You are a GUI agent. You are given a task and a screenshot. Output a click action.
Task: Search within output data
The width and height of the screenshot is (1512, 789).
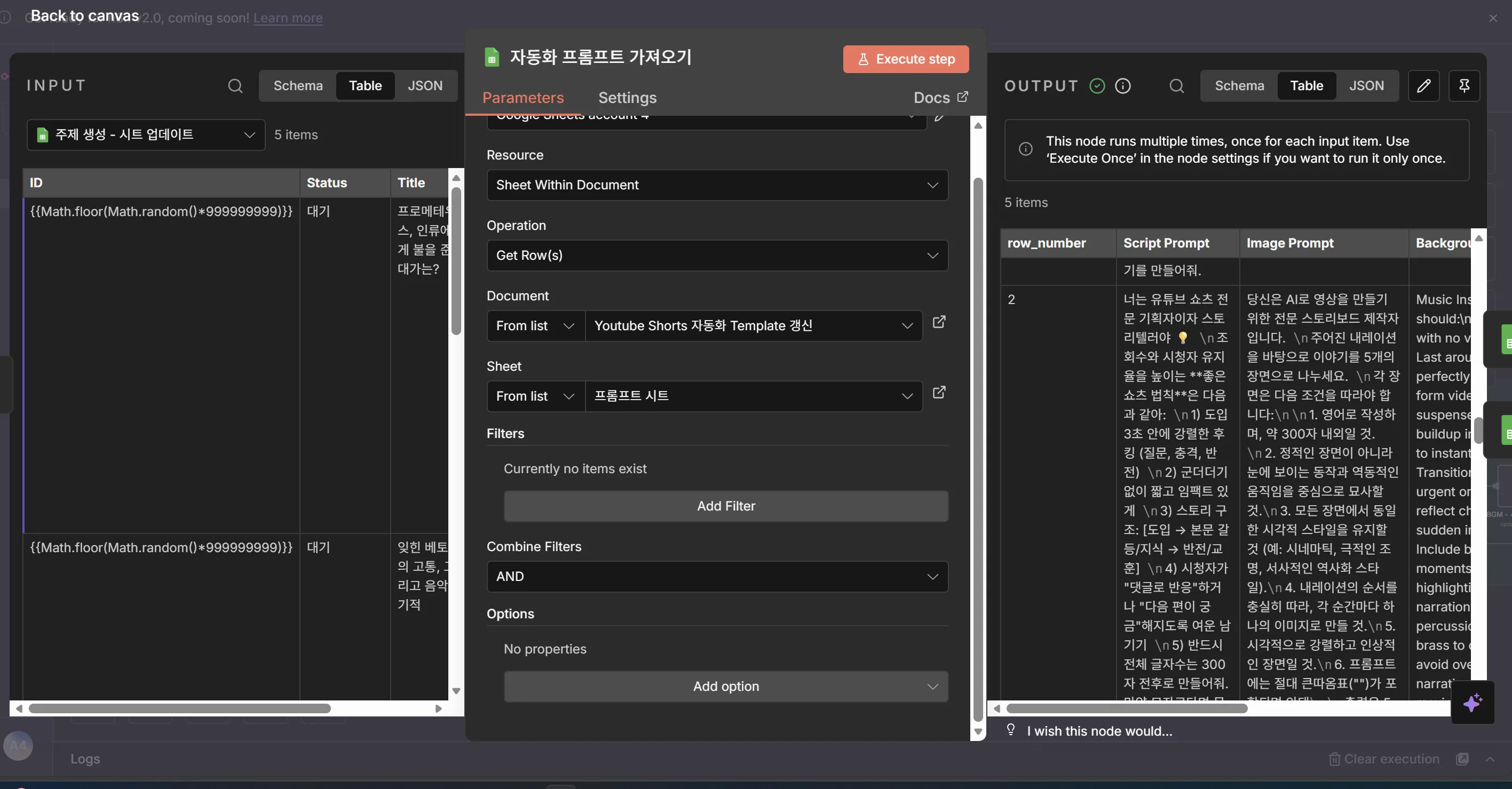(1176, 86)
